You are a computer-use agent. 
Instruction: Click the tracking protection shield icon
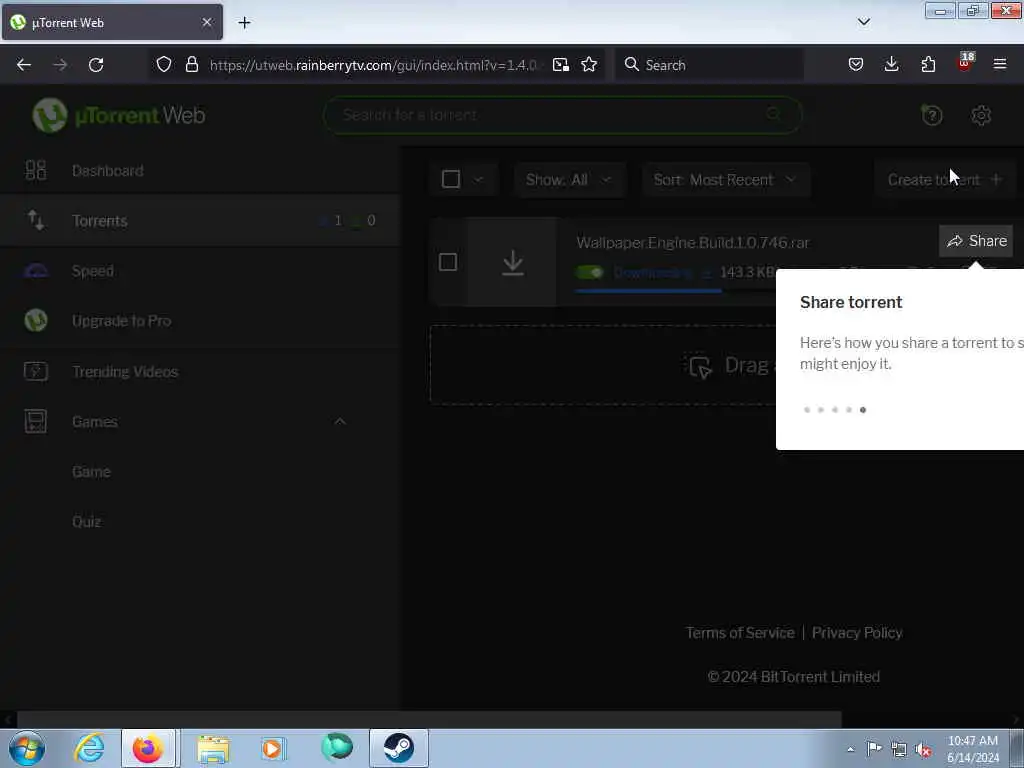(164, 64)
